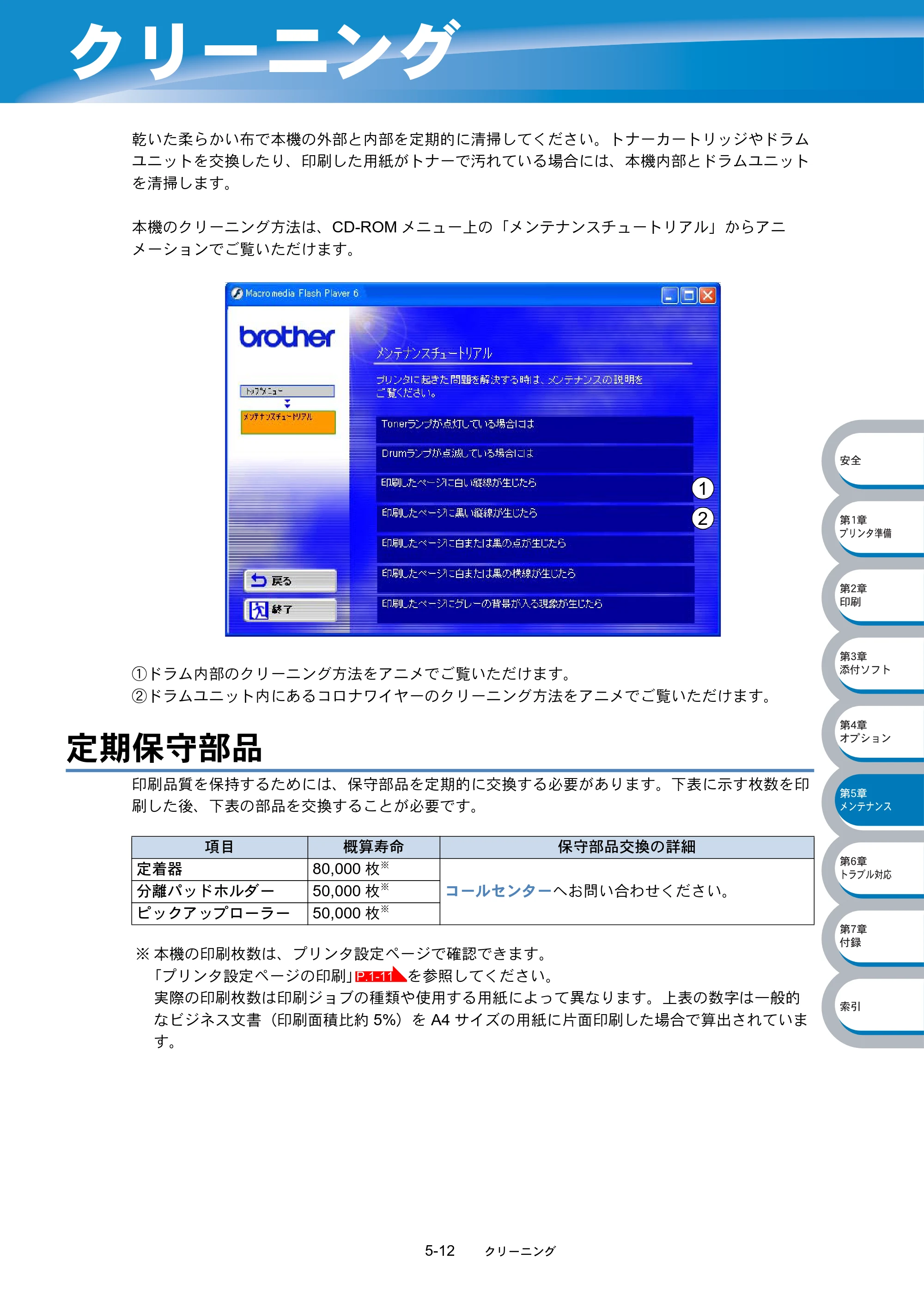
Task: Click the ピックアップローラー table cell
Action: pos(220,913)
